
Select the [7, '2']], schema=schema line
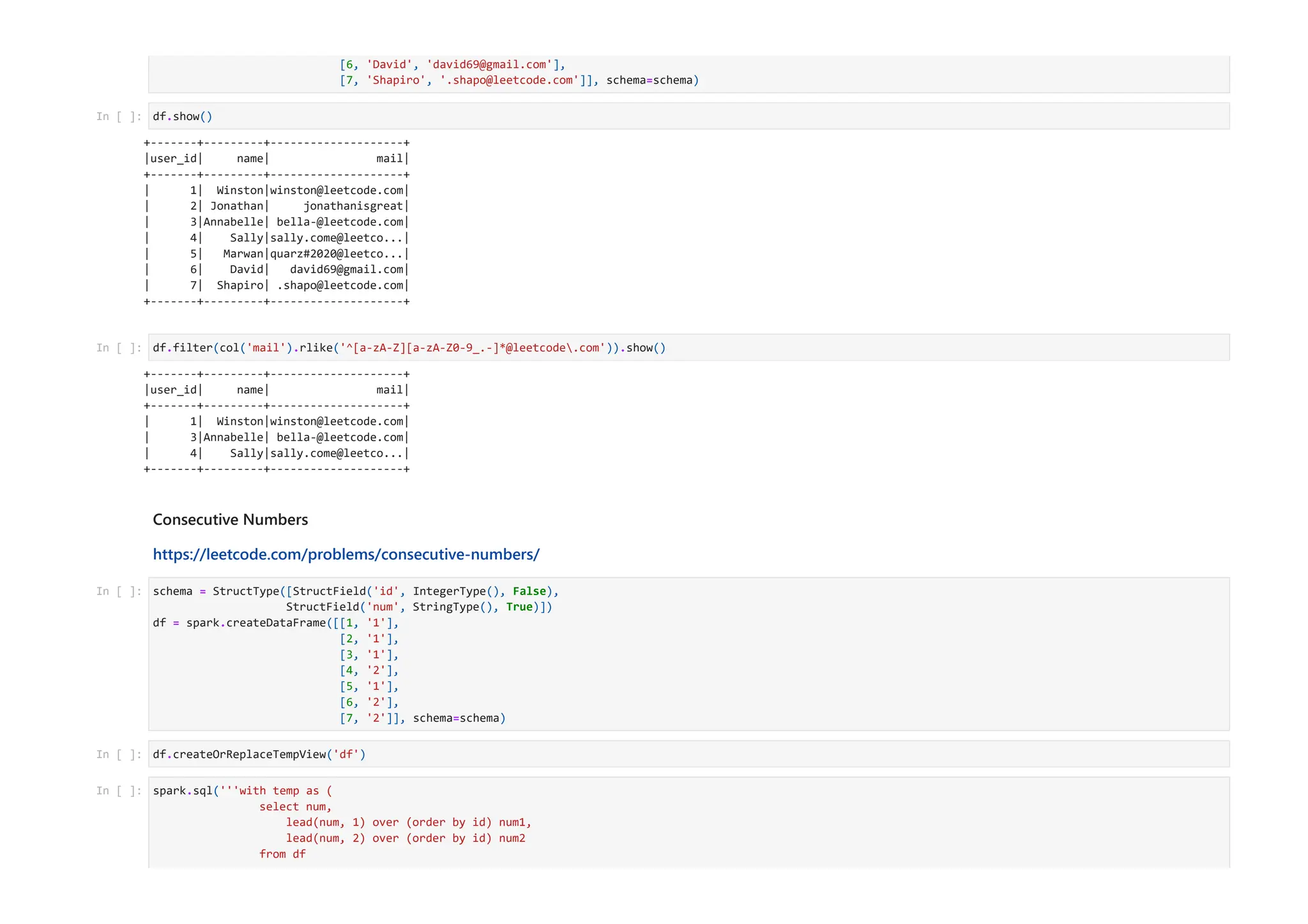tap(422, 718)
